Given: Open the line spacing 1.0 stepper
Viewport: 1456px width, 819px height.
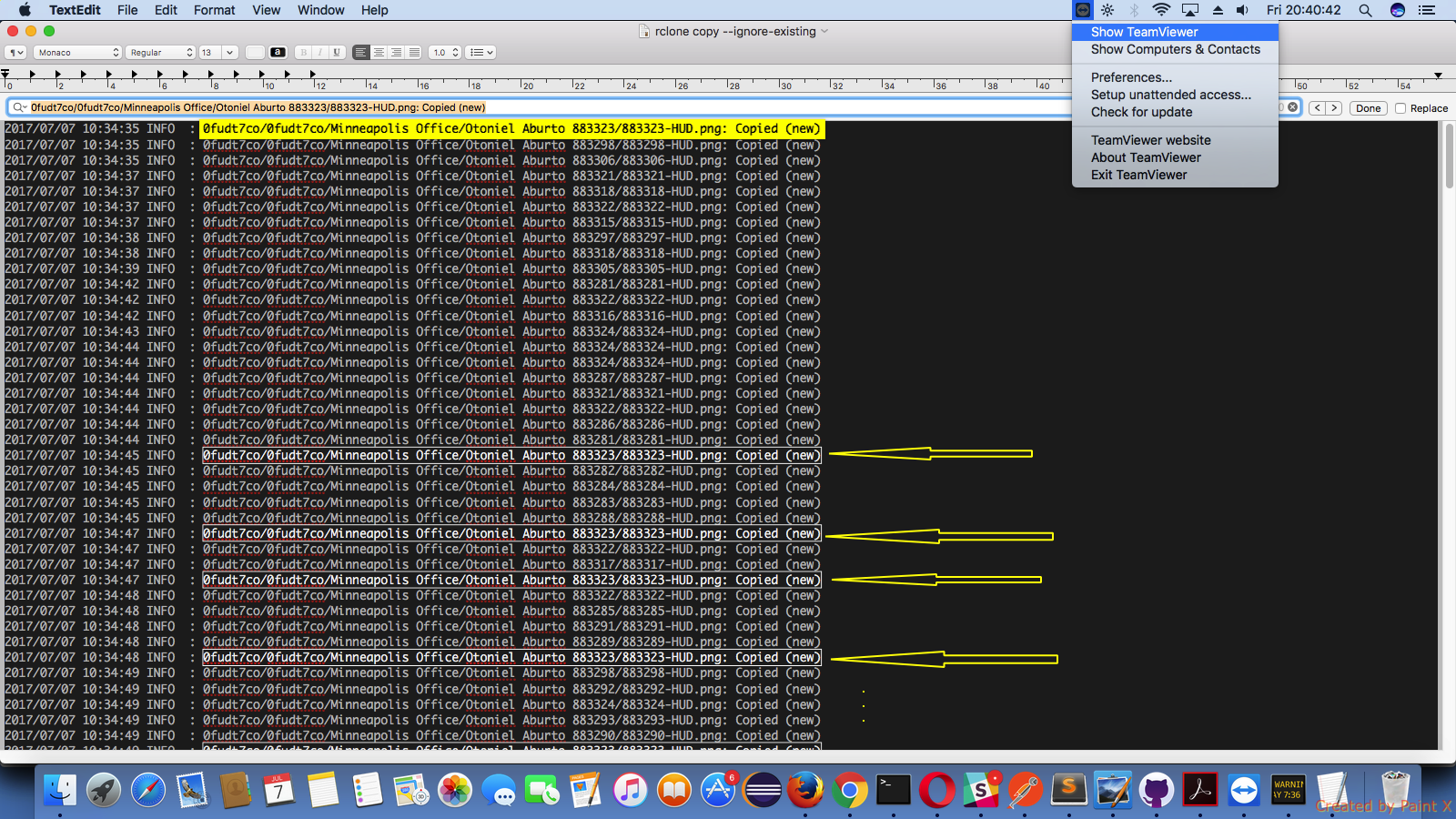Looking at the screenshot, I should point(444,52).
